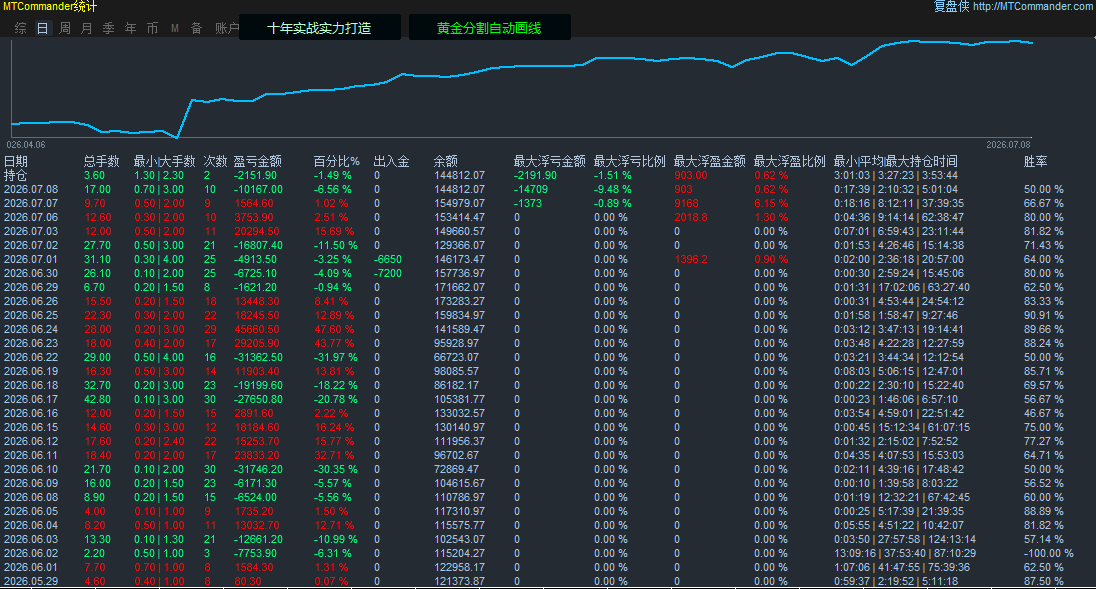
Task: Open the 季 quarterly statistics tab
Action: (108, 29)
